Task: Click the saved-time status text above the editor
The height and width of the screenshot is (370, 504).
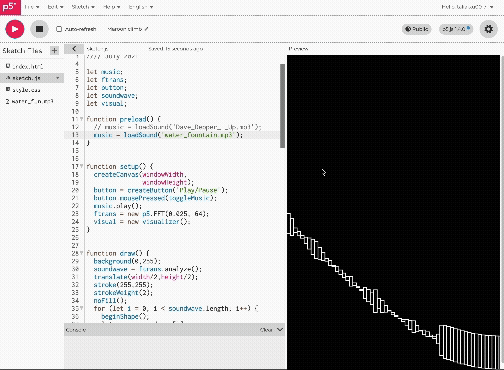Action: [x=176, y=49]
